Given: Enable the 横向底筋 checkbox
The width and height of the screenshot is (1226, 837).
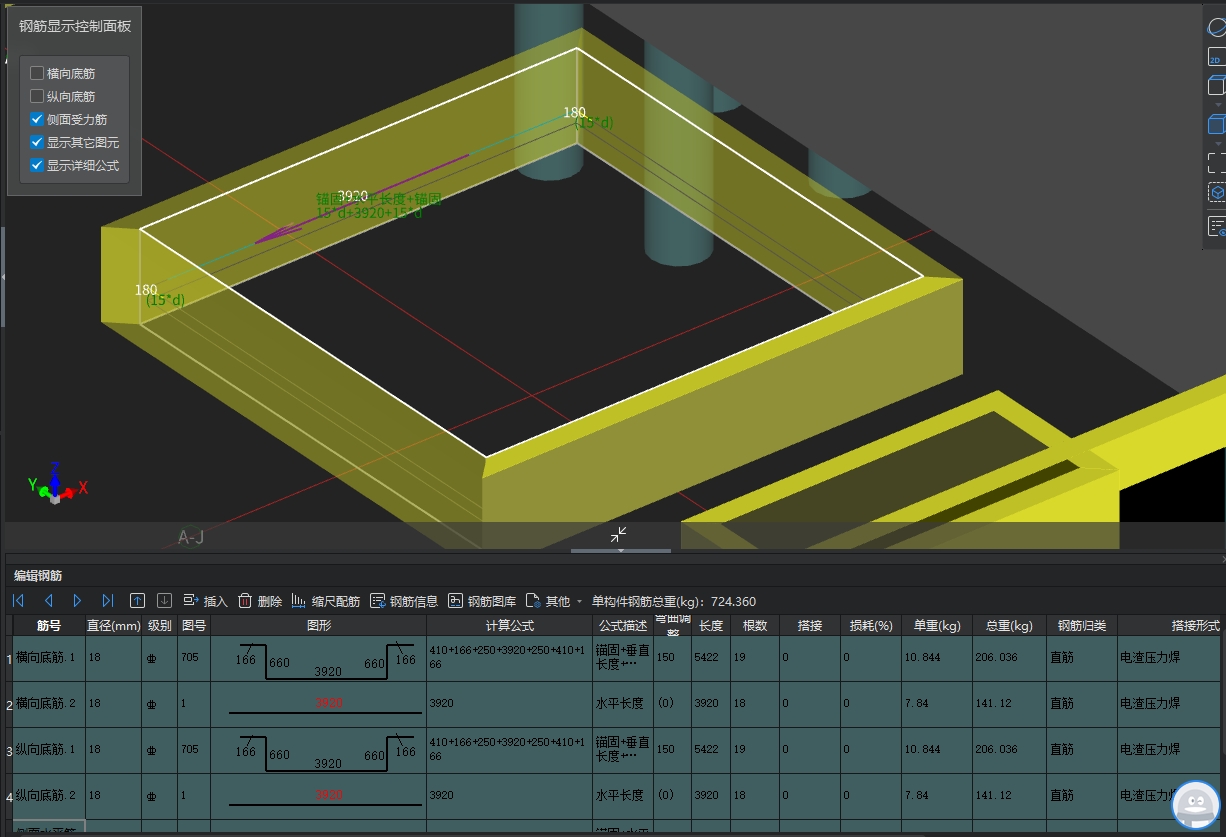Looking at the screenshot, I should pyautogui.click(x=37, y=73).
